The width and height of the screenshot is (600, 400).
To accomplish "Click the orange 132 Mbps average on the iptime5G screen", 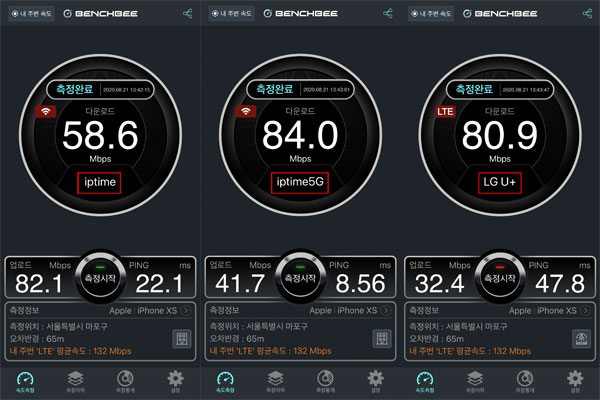I will [271, 351].
